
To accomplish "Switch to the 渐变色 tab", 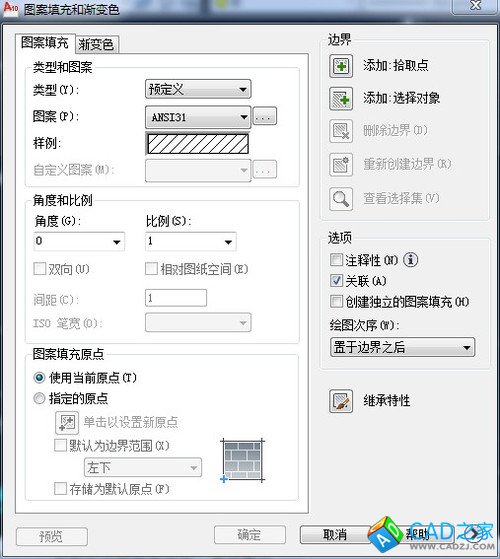I will pos(96,45).
